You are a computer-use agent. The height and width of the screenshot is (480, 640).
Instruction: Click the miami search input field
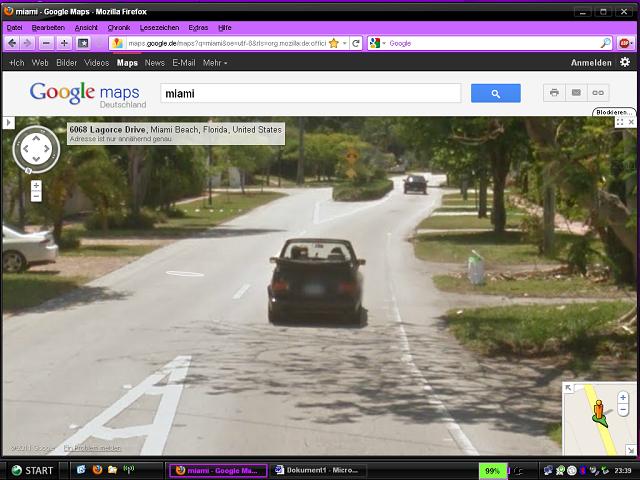(x=310, y=93)
